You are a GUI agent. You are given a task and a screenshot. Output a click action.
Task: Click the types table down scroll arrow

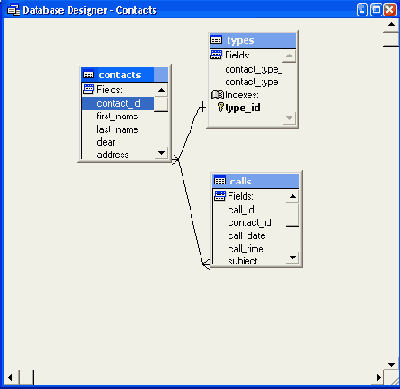pyautogui.click(x=289, y=118)
